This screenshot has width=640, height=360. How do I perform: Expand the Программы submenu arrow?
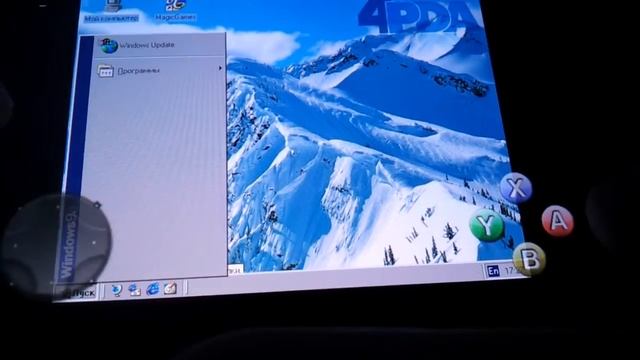click(x=220, y=68)
